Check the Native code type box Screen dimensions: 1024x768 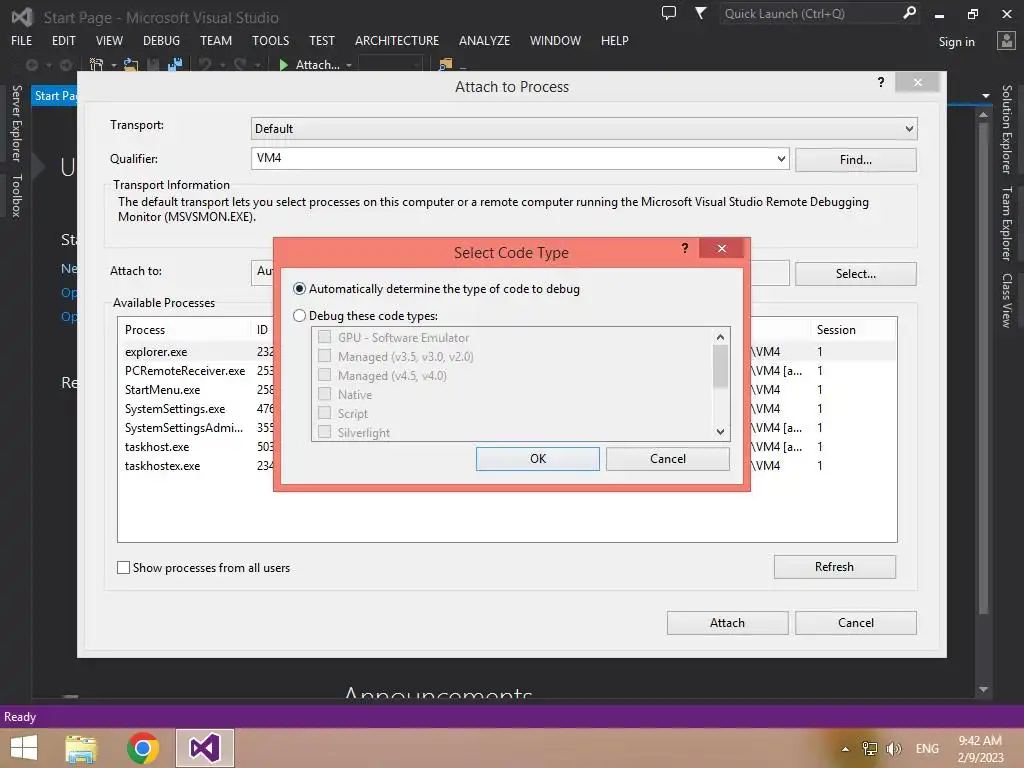[x=325, y=394]
